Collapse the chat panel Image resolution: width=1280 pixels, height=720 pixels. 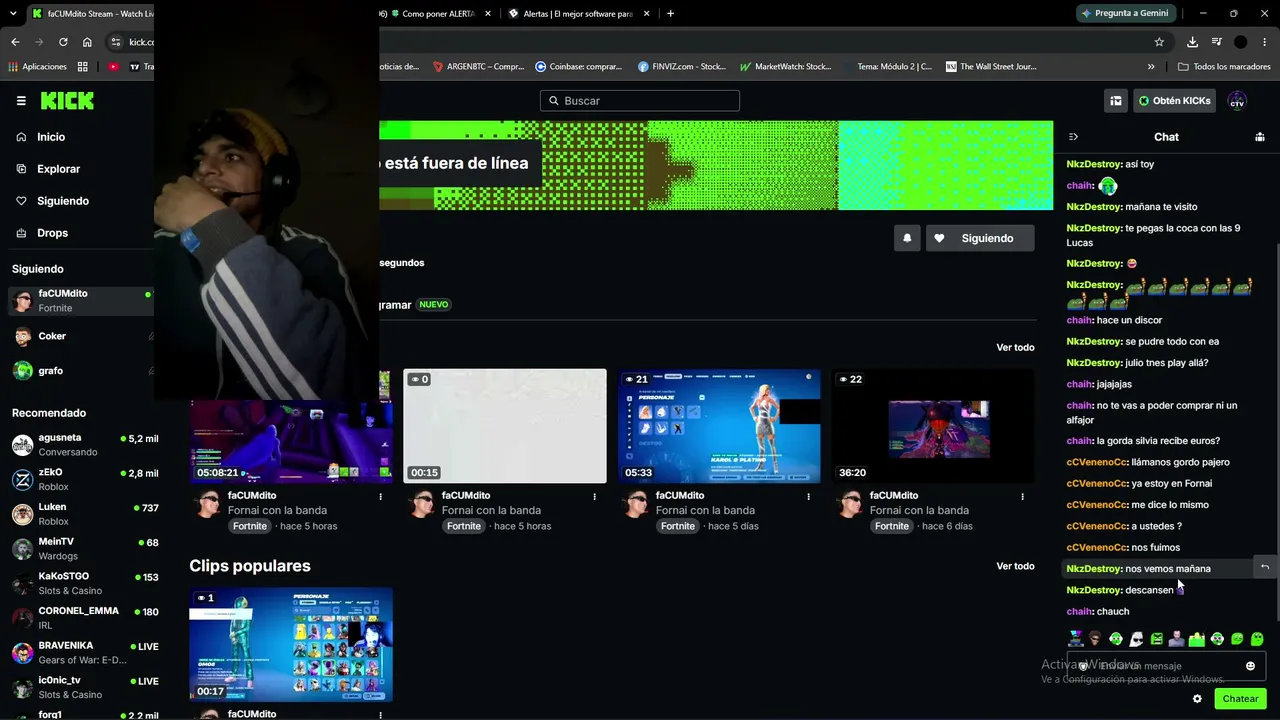click(1073, 137)
